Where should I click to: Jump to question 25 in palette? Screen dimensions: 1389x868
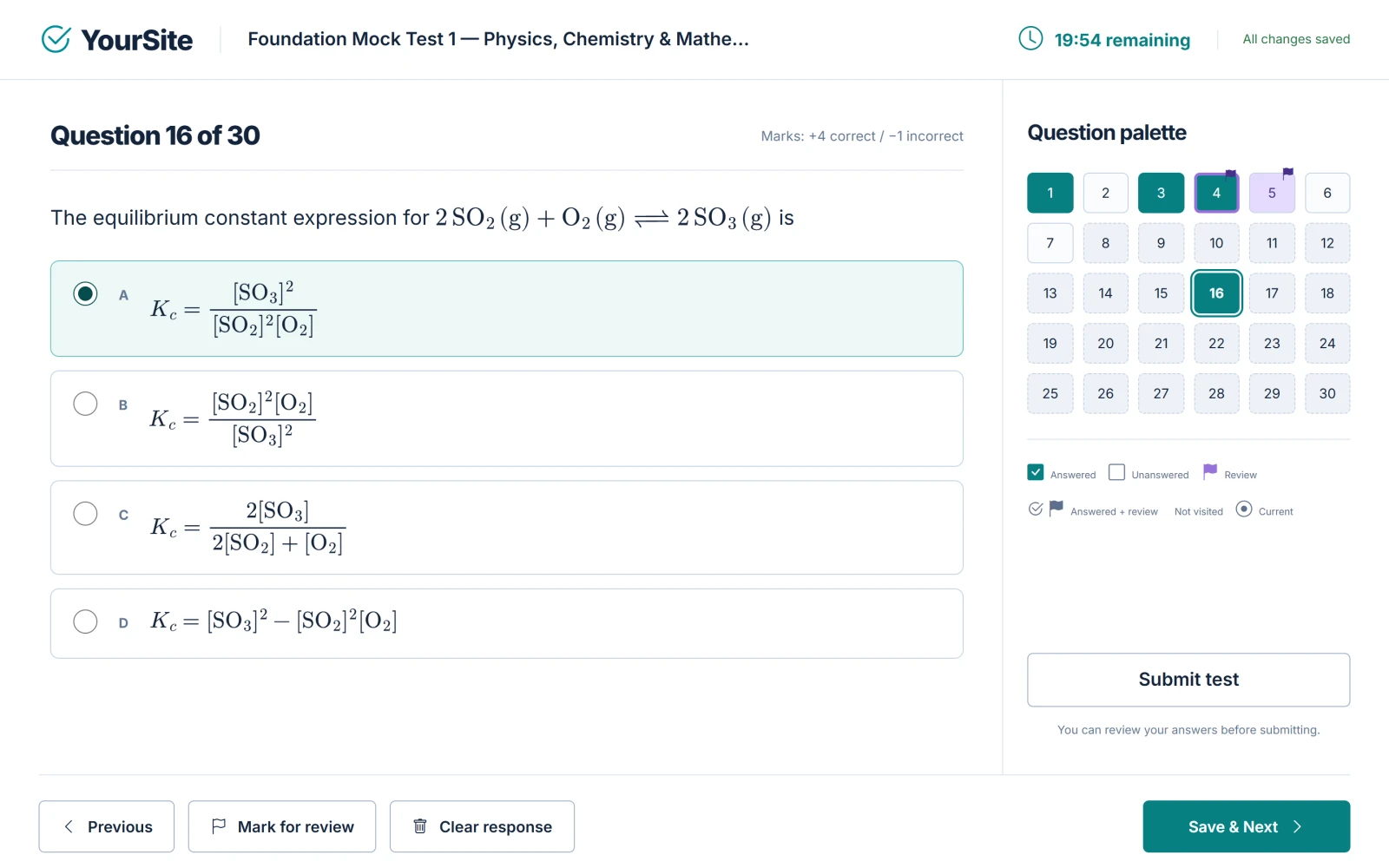(1050, 393)
